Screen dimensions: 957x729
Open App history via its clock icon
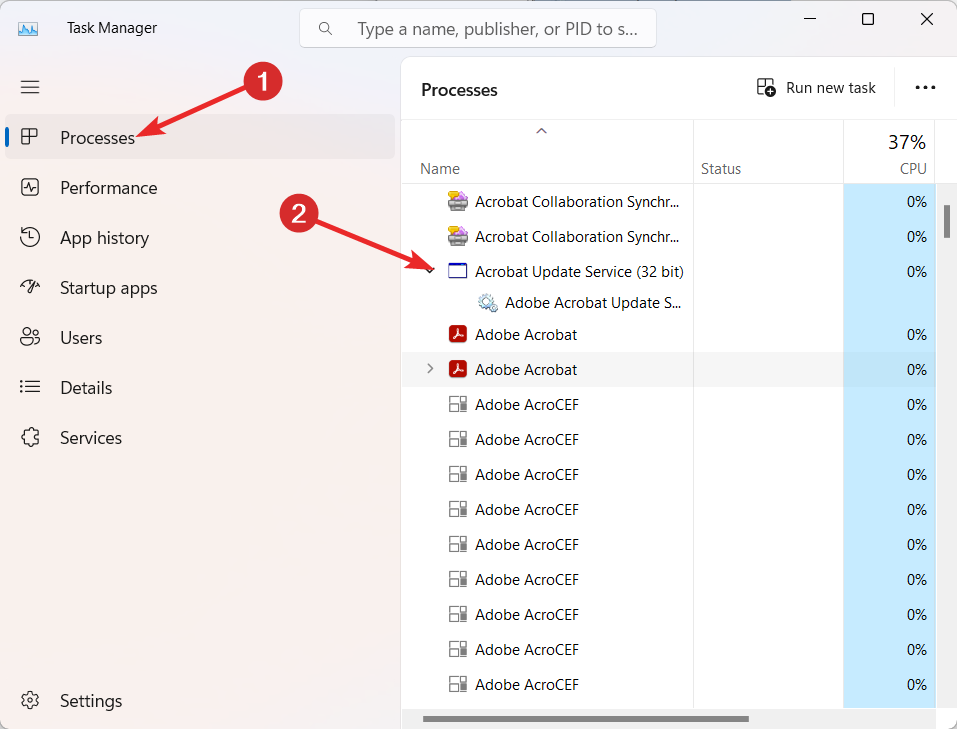(30, 238)
